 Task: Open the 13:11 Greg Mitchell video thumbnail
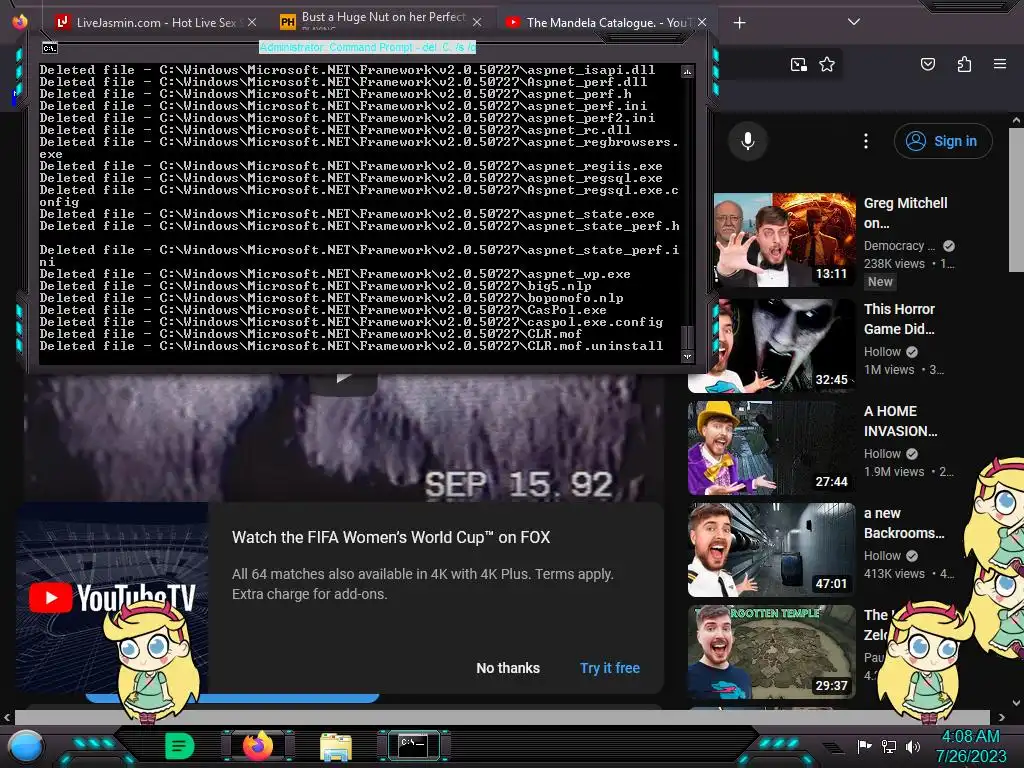point(784,240)
